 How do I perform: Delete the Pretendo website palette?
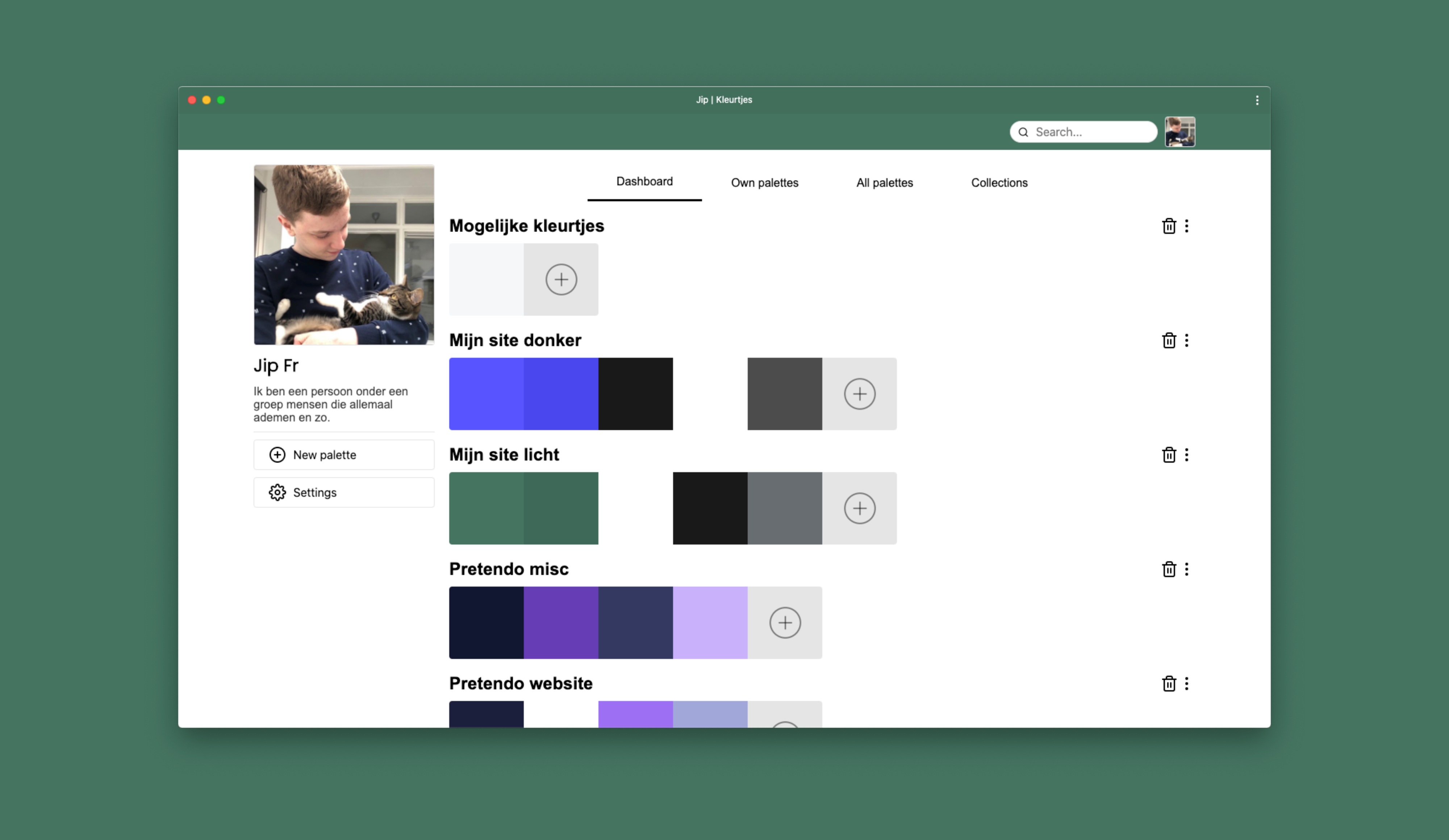pyautogui.click(x=1168, y=683)
